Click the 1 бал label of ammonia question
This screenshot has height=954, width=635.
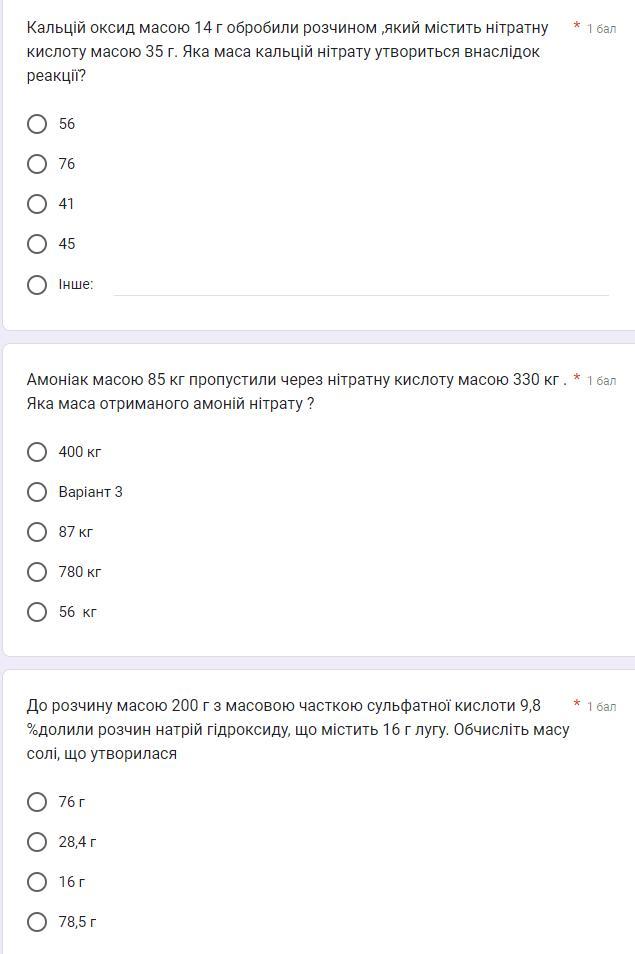pos(601,381)
